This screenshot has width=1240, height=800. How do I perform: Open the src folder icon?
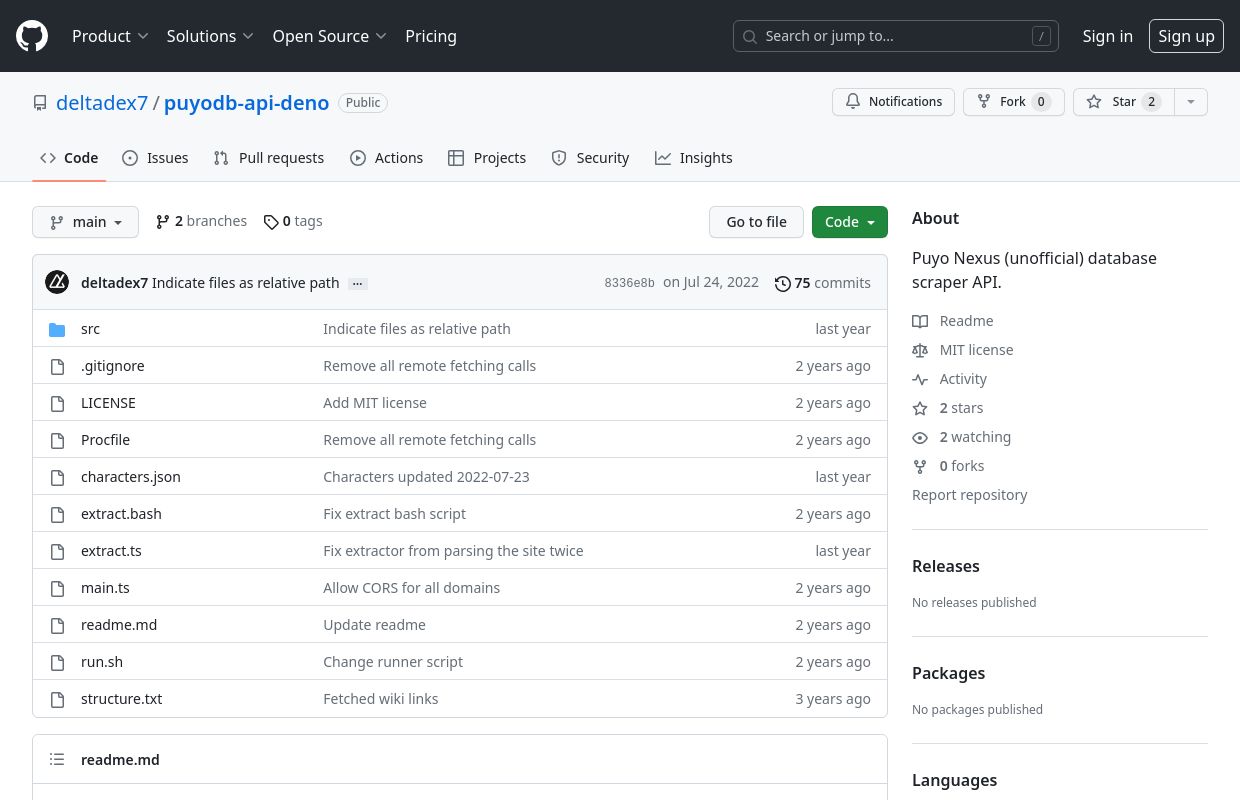click(x=57, y=329)
